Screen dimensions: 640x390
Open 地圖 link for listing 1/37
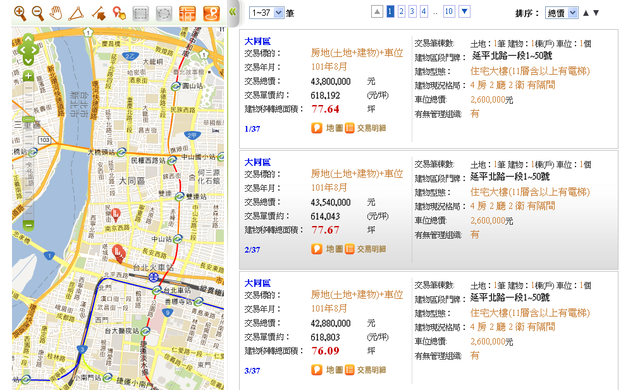click(334, 128)
